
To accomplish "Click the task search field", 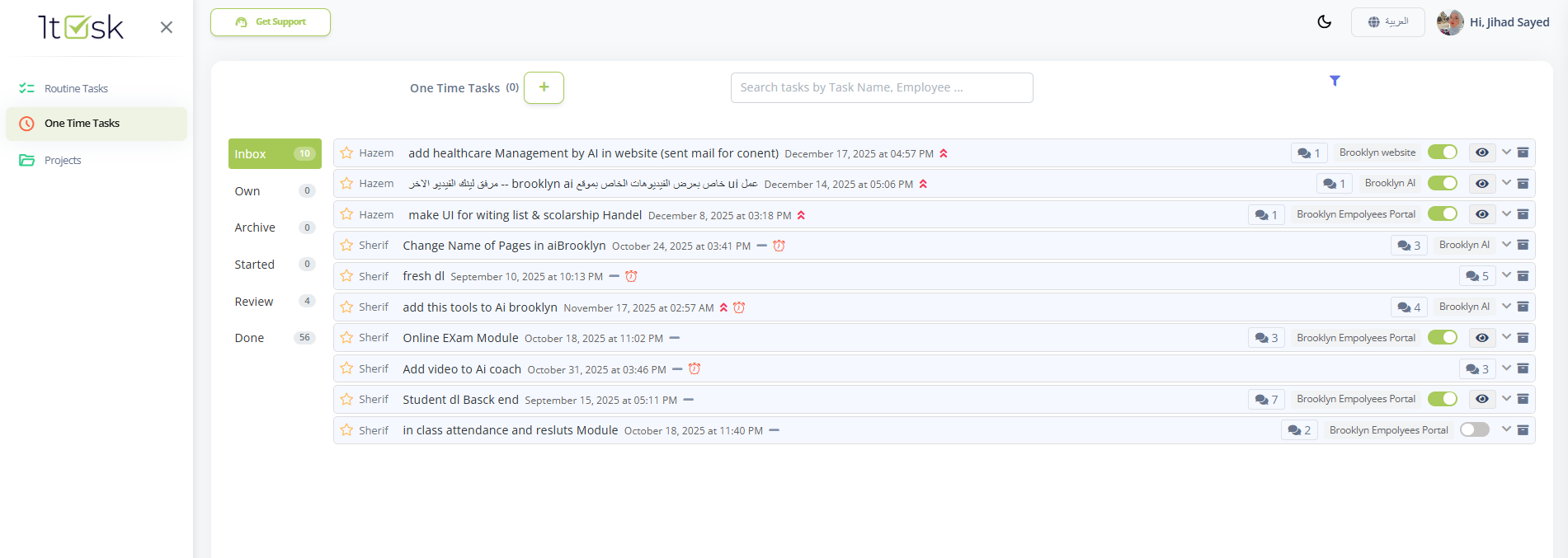I will pyautogui.click(x=882, y=87).
